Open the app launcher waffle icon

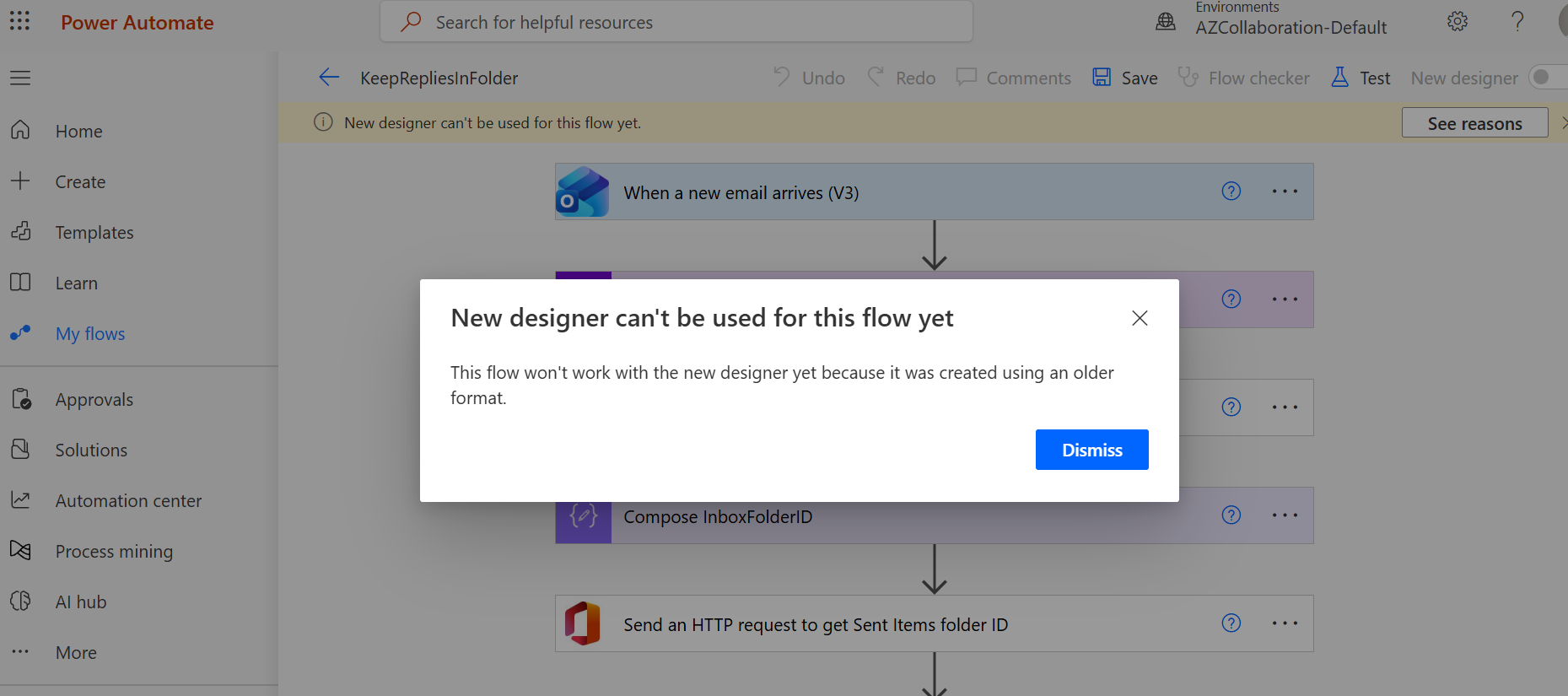(19, 21)
